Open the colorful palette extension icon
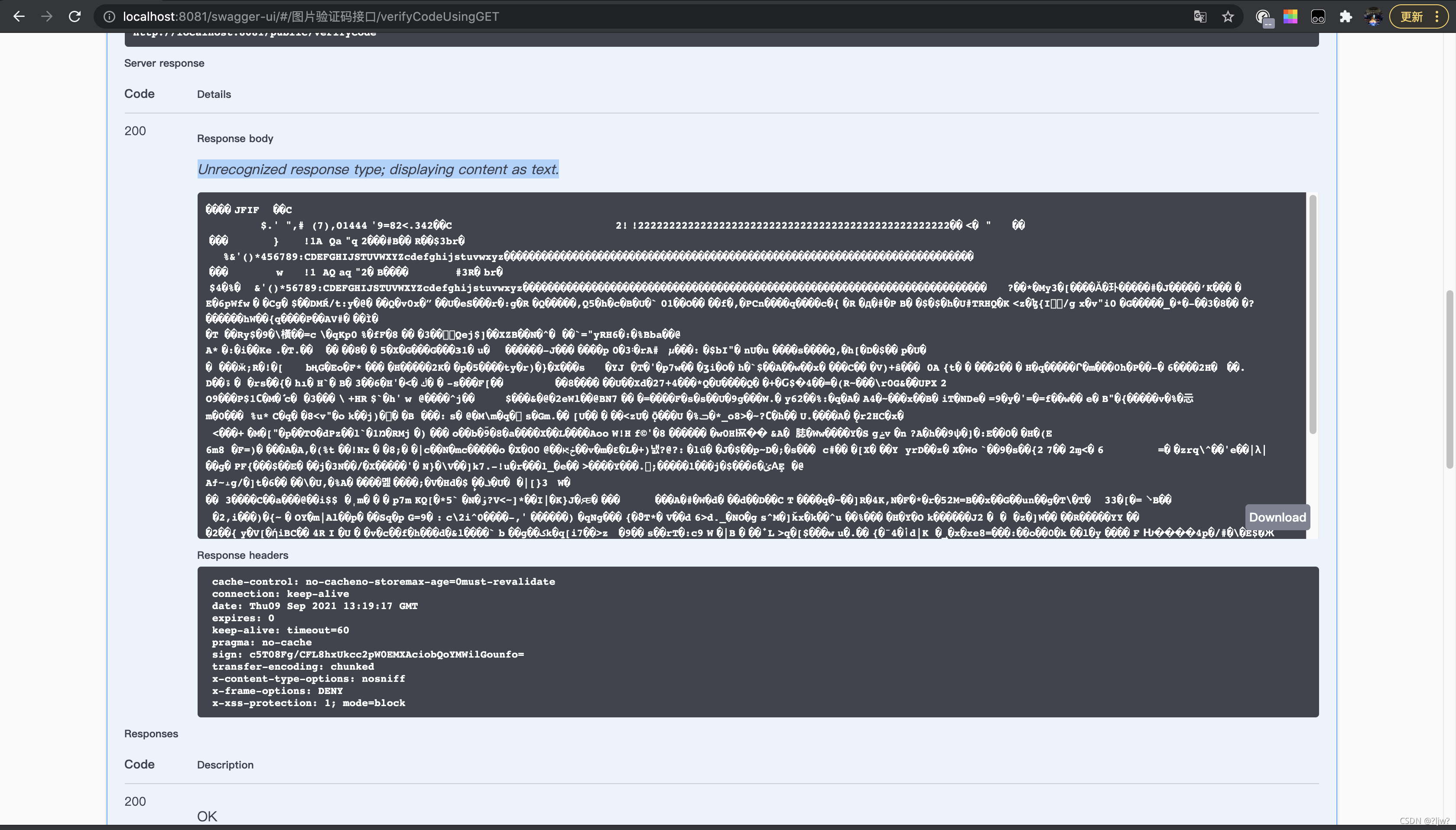1456x830 pixels. [1291, 16]
